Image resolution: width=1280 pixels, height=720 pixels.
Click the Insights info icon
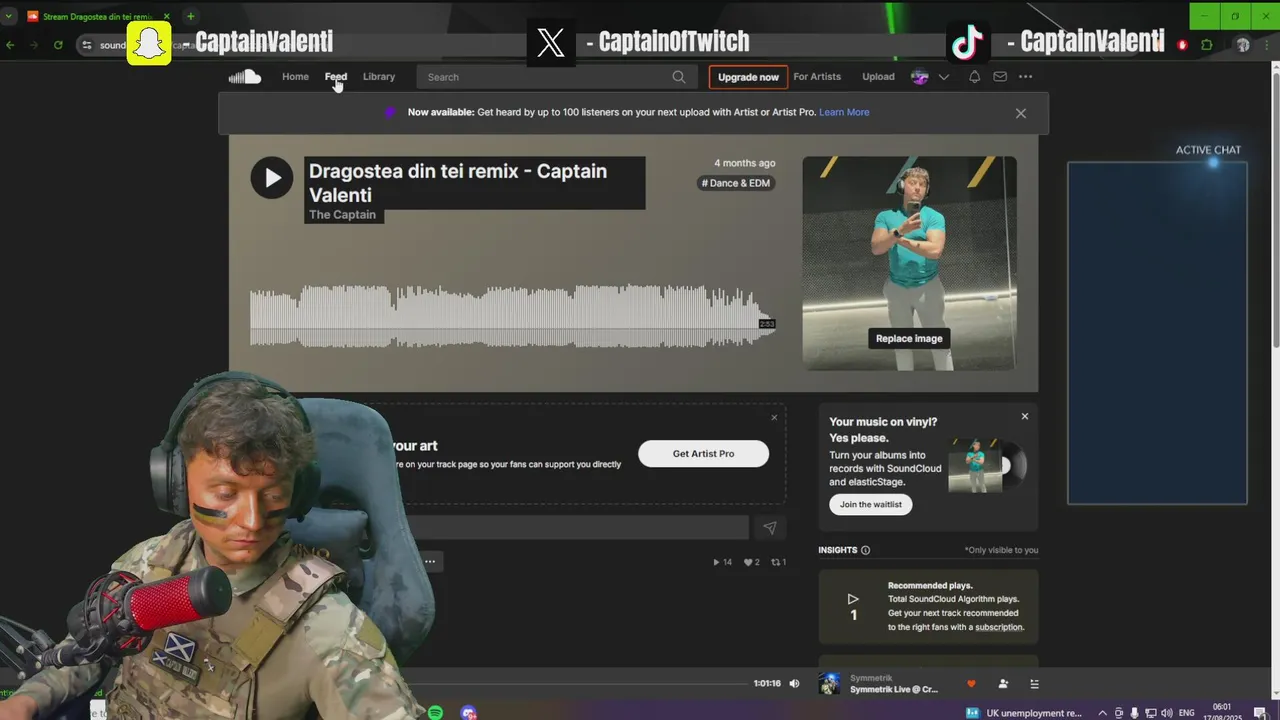[x=865, y=550]
